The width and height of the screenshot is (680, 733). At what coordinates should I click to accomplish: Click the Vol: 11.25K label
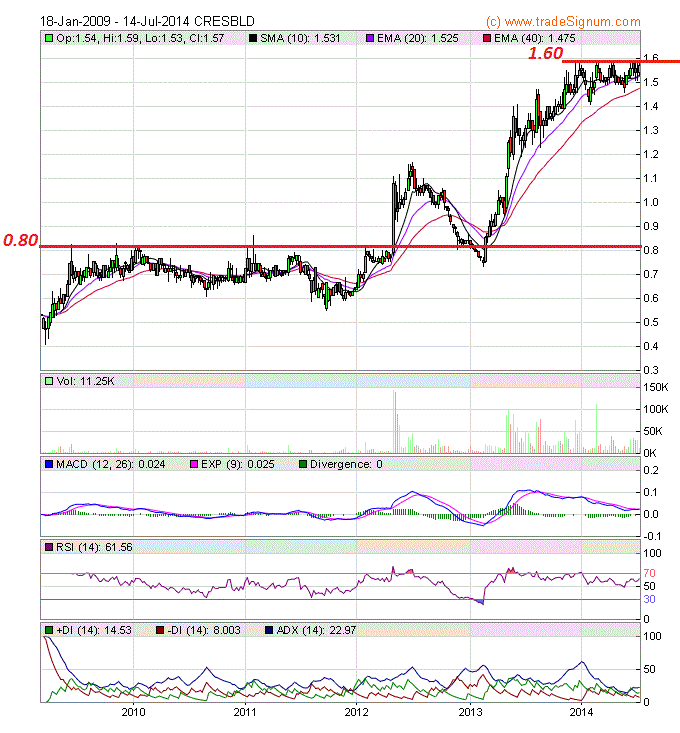pyautogui.click(x=85, y=381)
